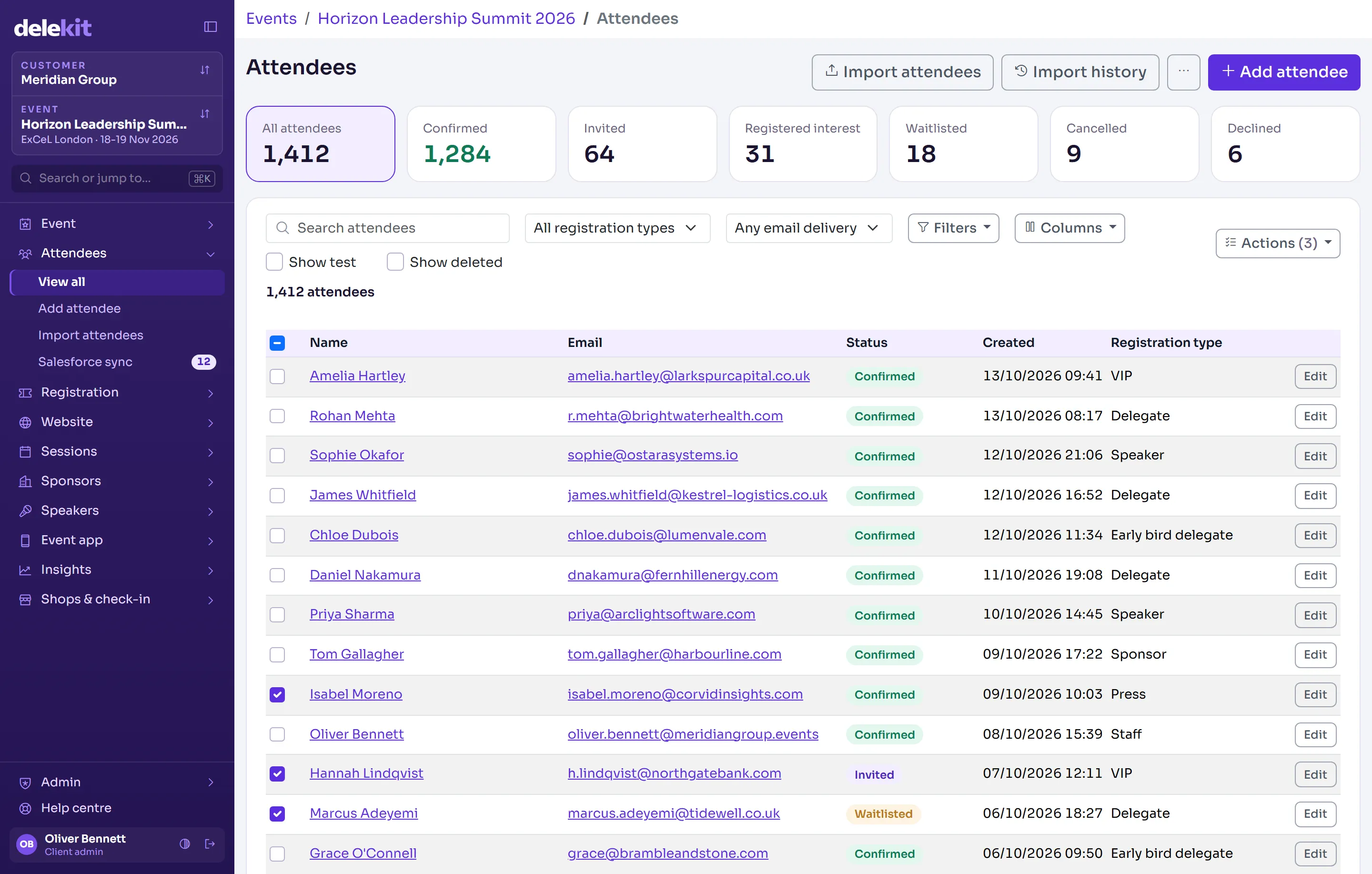Click the Insights chart icon
1372x874 pixels.
25,570
